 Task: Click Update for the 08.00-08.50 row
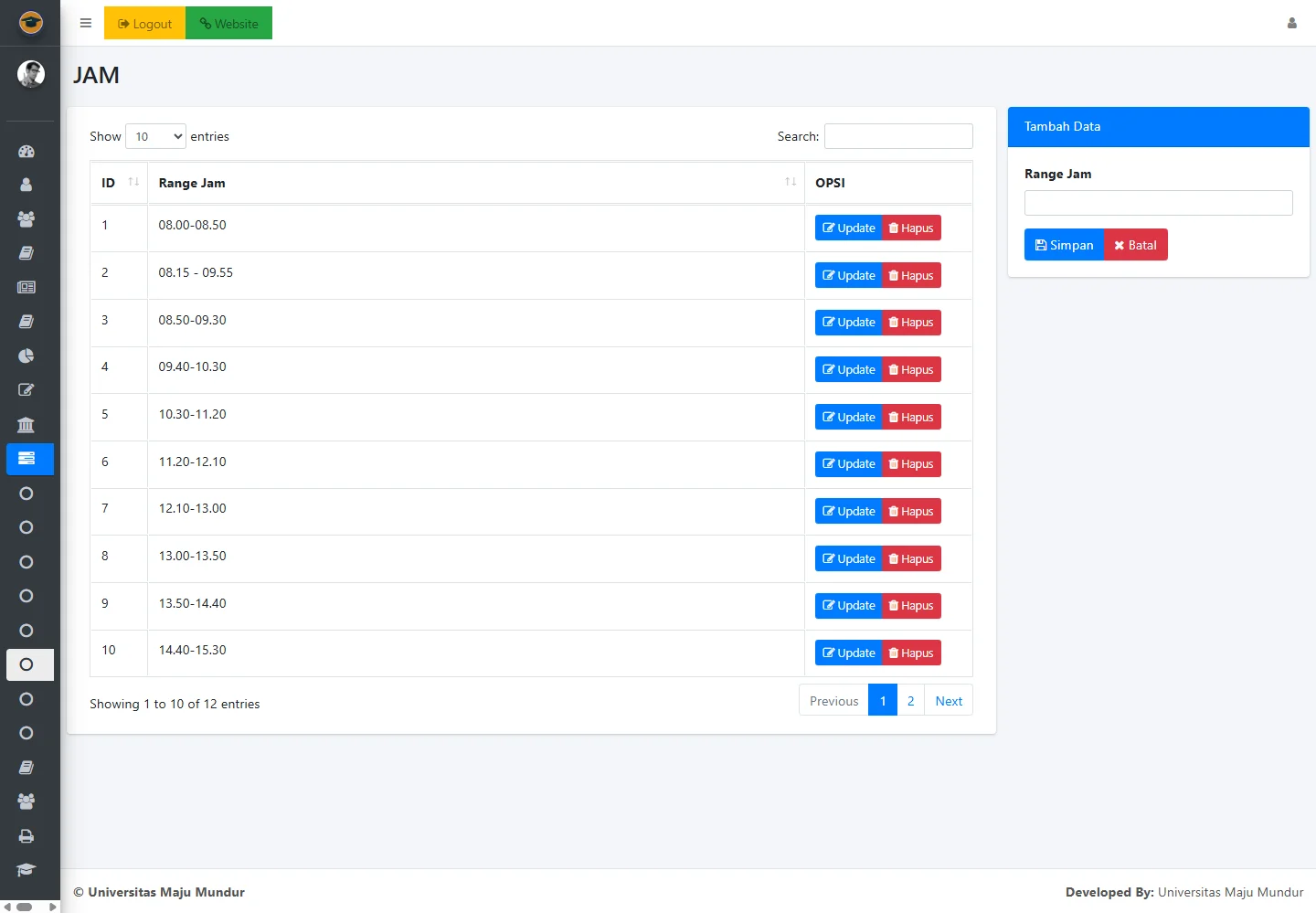[x=848, y=228]
